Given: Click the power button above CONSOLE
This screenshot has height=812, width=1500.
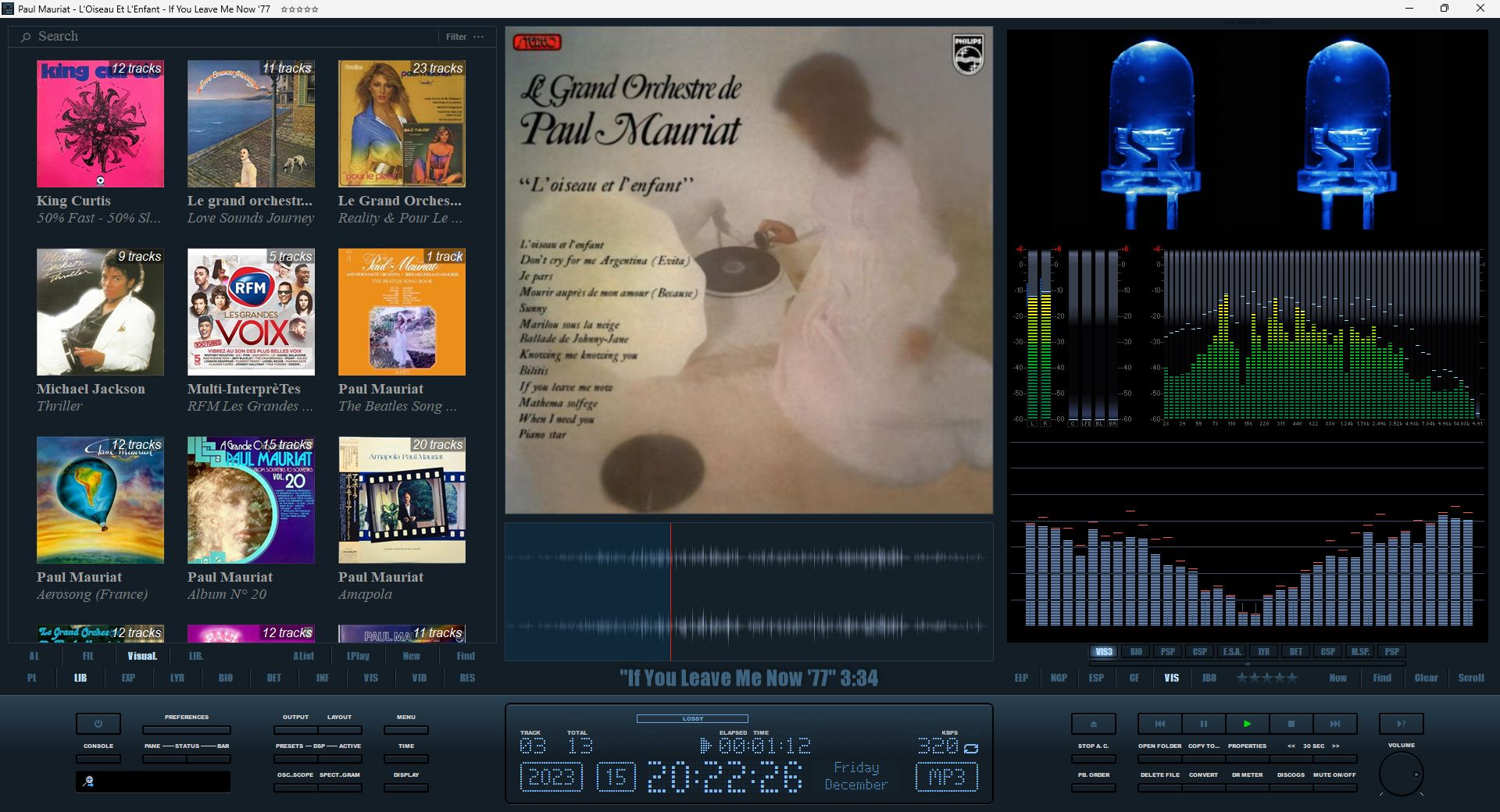Looking at the screenshot, I should click(x=98, y=724).
